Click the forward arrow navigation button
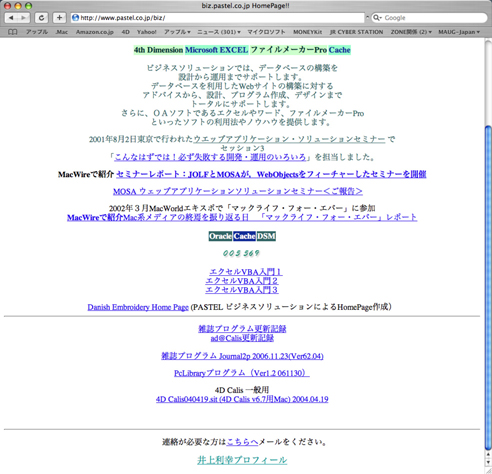 (23, 18)
